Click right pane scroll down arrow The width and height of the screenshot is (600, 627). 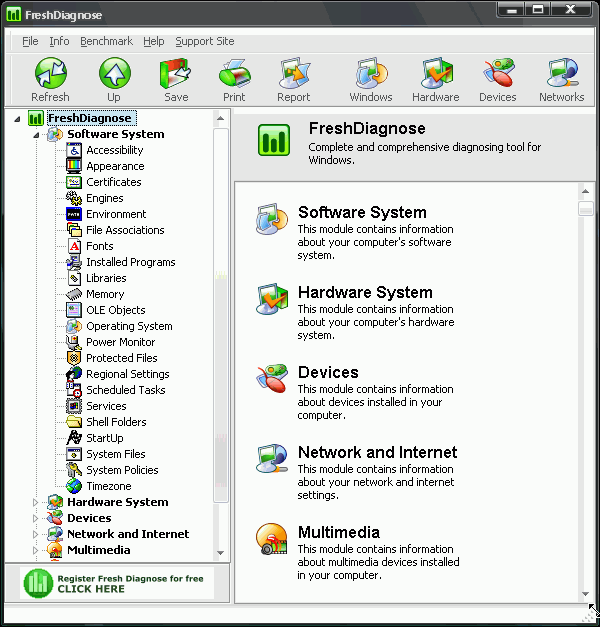click(x=585, y=594)
